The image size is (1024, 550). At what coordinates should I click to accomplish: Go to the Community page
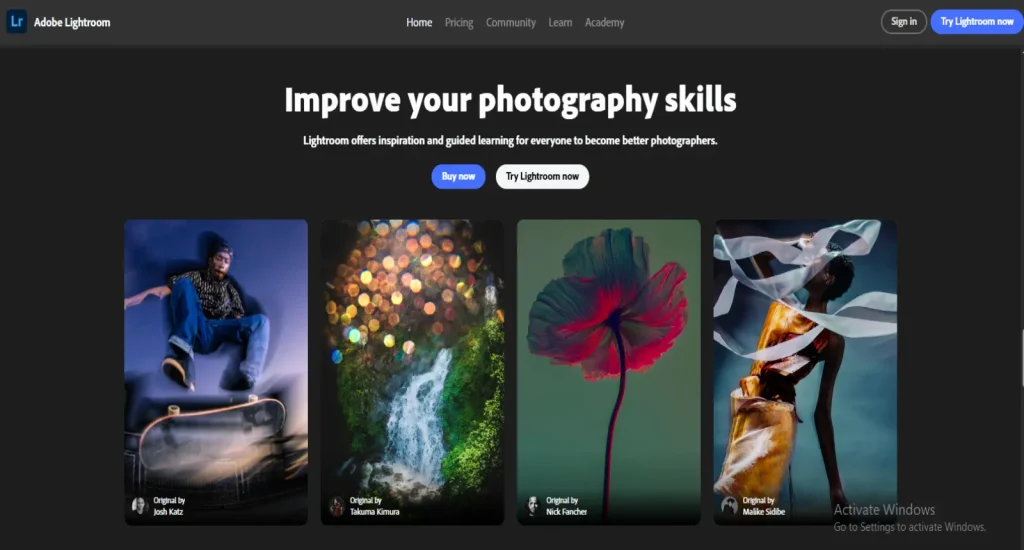[x=511, y=22]
